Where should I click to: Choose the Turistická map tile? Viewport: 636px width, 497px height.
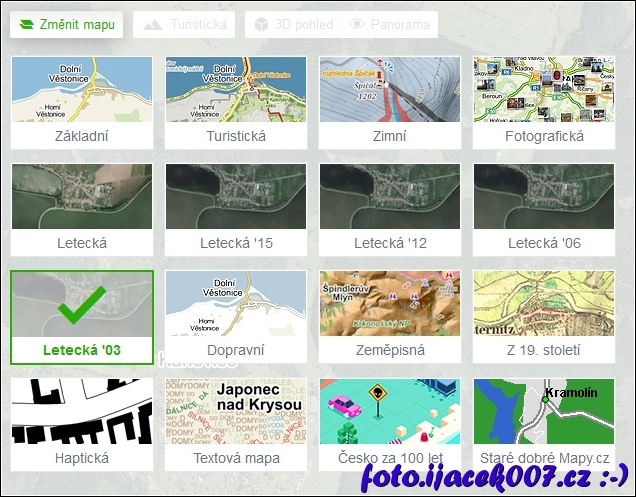coord(235,102)
